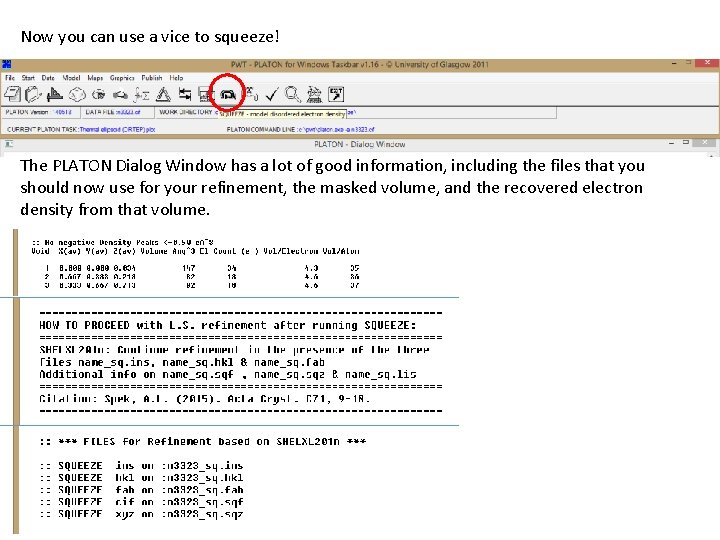Open the Maps menu
Viewport: 720px width, 540px height.
click(x=95, y=78)
